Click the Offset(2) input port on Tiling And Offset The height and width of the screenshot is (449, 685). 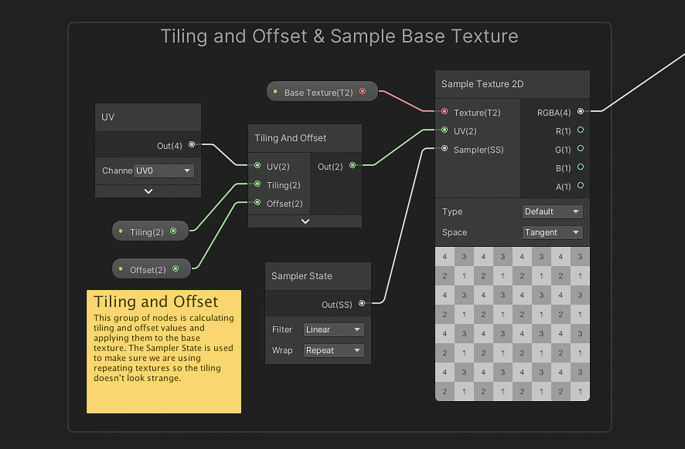click(257, 203)
